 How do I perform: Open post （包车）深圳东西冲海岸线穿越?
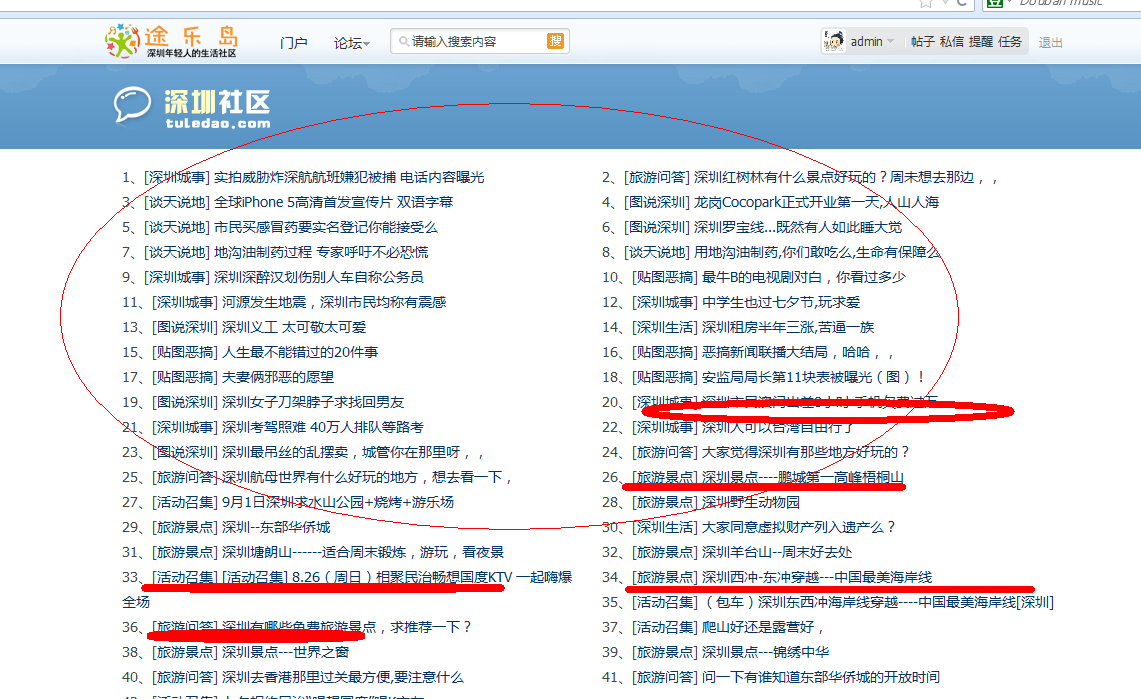pos(878,602)
